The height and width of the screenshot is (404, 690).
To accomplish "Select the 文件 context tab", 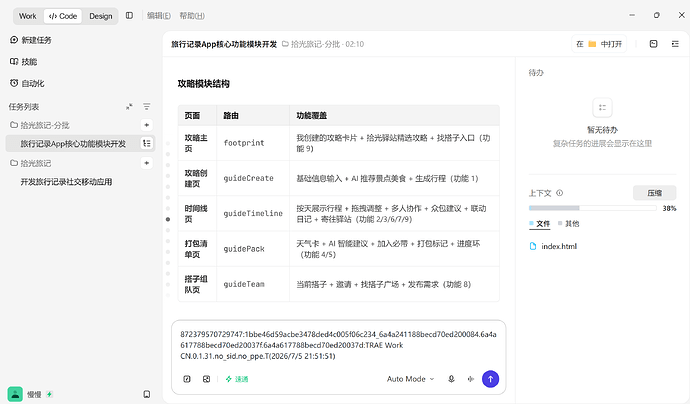I will [x=540, y=224].
